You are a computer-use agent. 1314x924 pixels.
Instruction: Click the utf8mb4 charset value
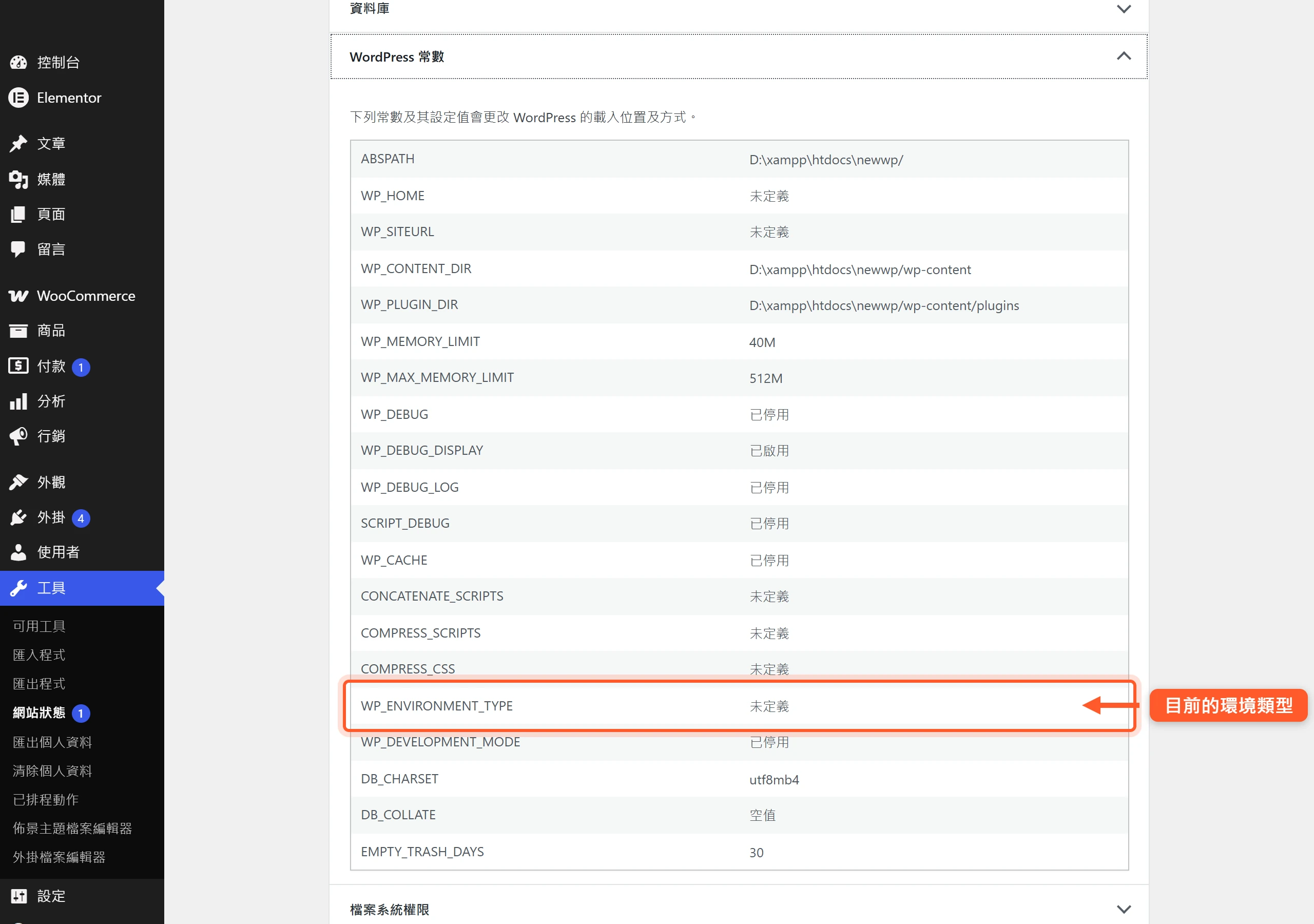coord(774,780)
